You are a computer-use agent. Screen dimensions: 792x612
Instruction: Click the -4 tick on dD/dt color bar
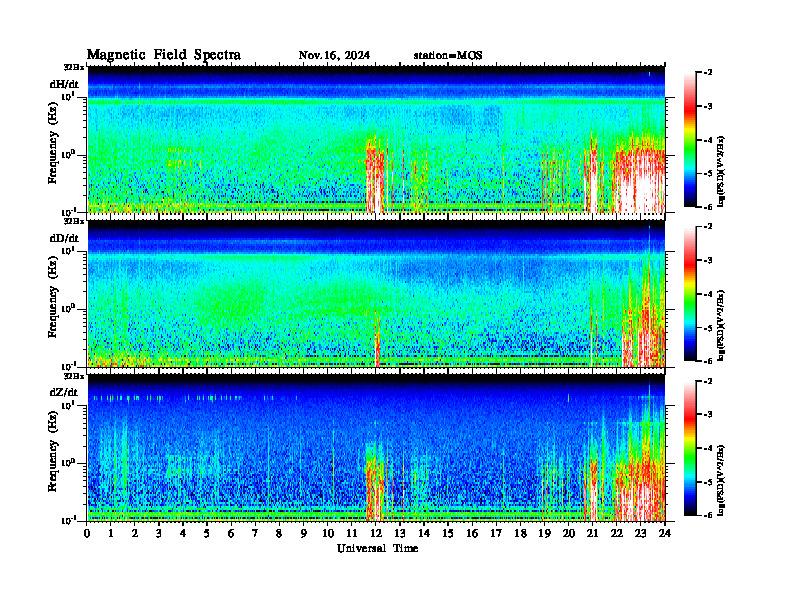[x=707, y=294]
